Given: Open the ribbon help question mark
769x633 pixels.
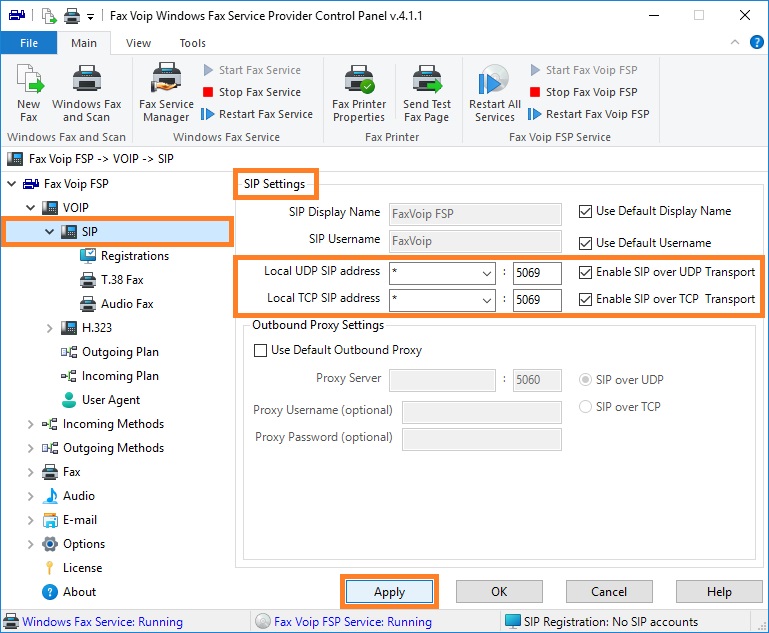Looking at the screenshot, I should click(756, 43).
